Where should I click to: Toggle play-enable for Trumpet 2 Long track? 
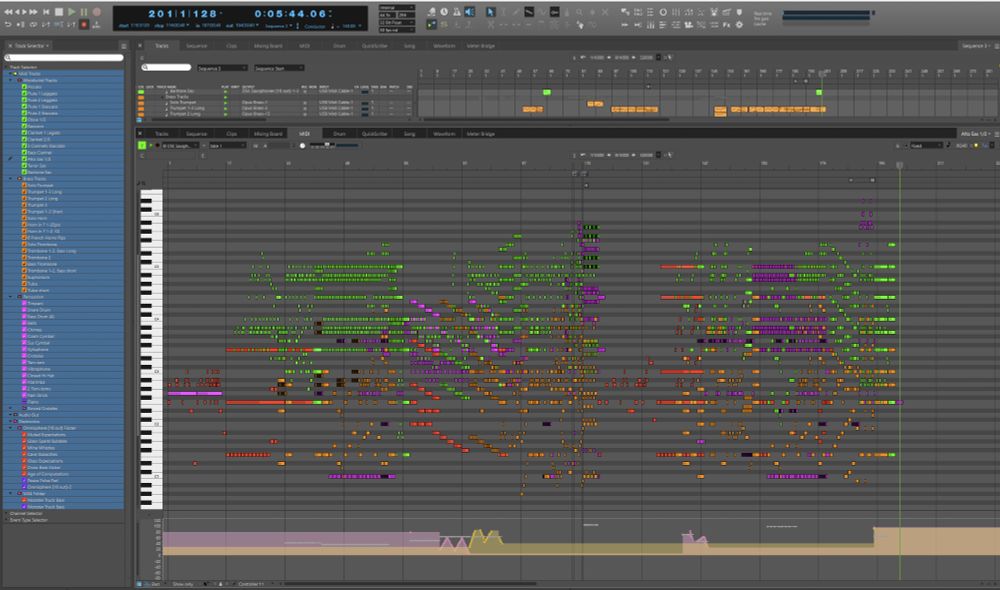tap(225, 114)
